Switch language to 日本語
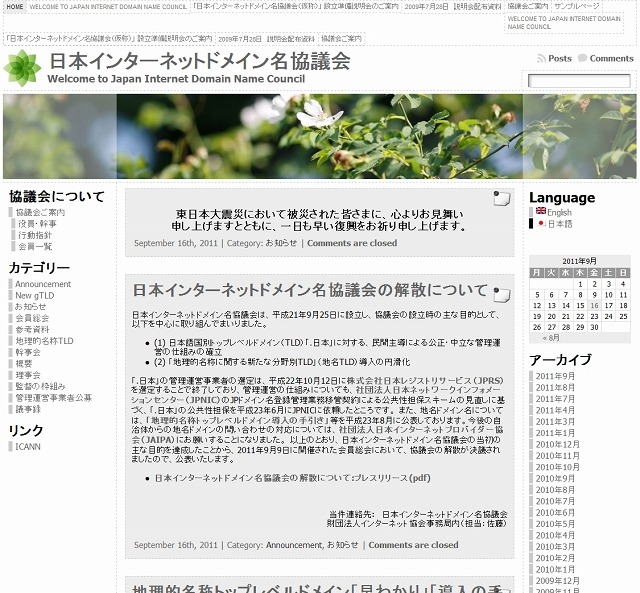Screen dimensions: 640x593 560,224
